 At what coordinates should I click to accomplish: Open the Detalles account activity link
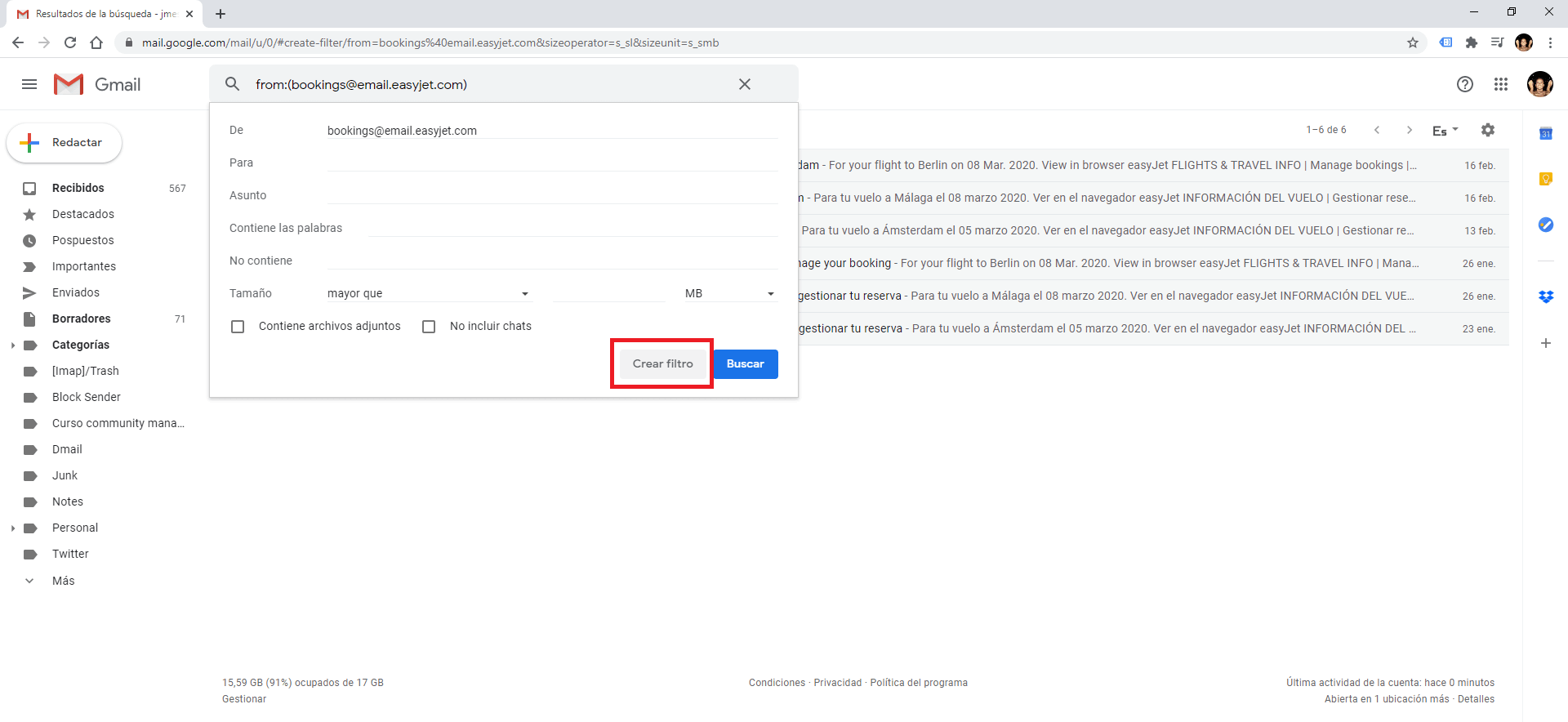point(1476,699)
